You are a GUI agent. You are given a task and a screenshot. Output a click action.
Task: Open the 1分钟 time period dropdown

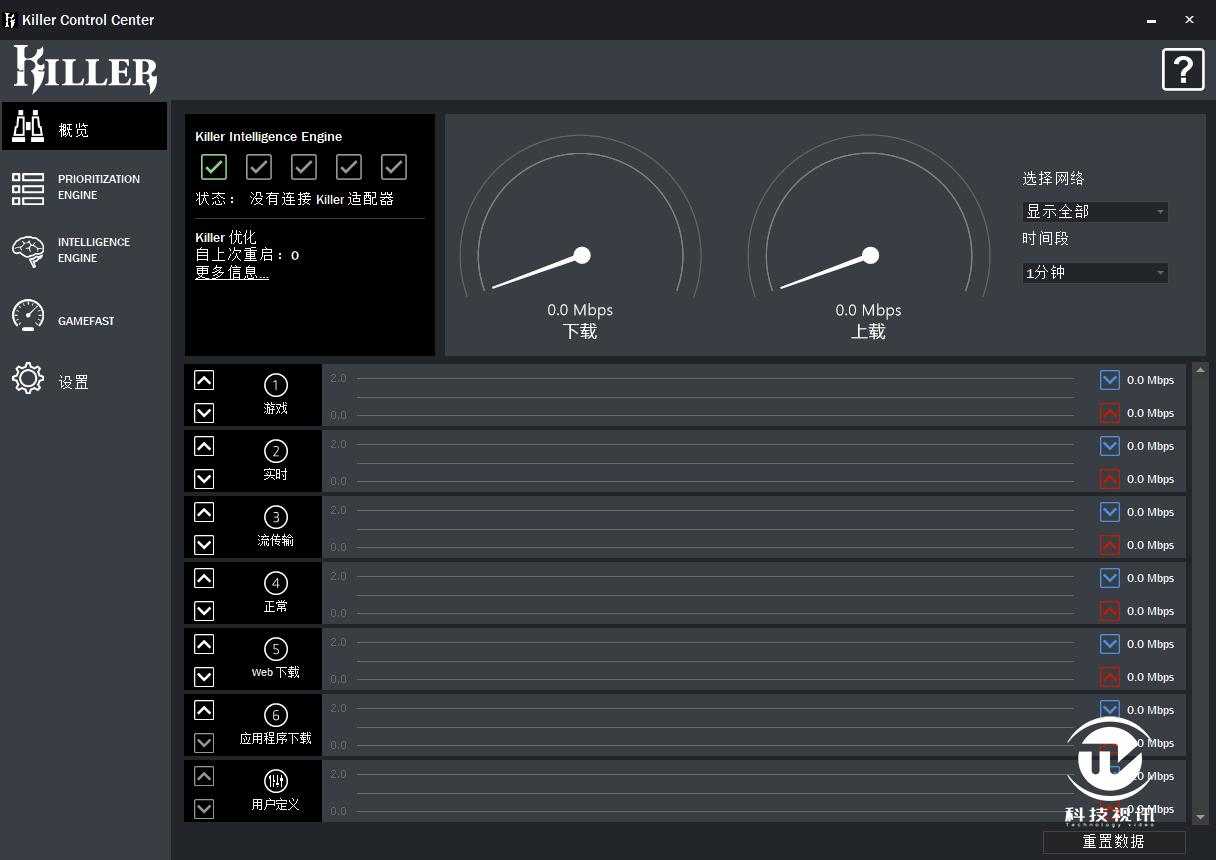coord(1095,273)
